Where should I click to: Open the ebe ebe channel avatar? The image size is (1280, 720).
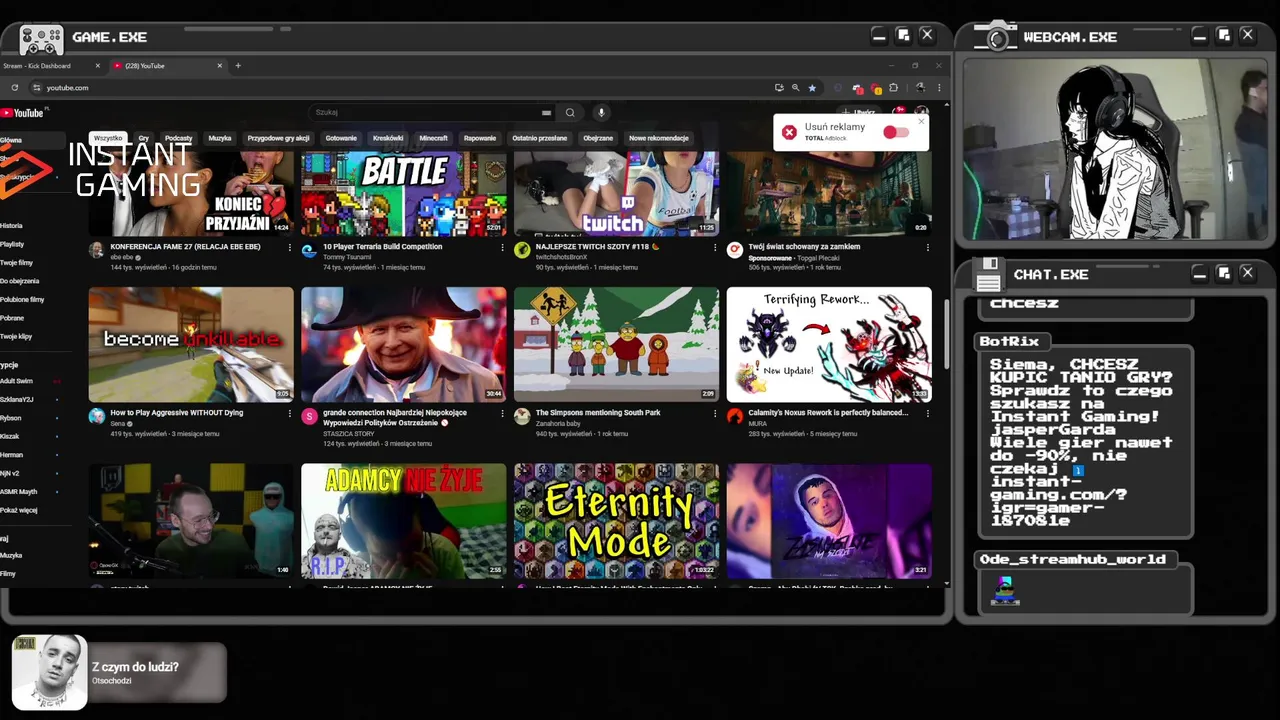pos(96,250)
